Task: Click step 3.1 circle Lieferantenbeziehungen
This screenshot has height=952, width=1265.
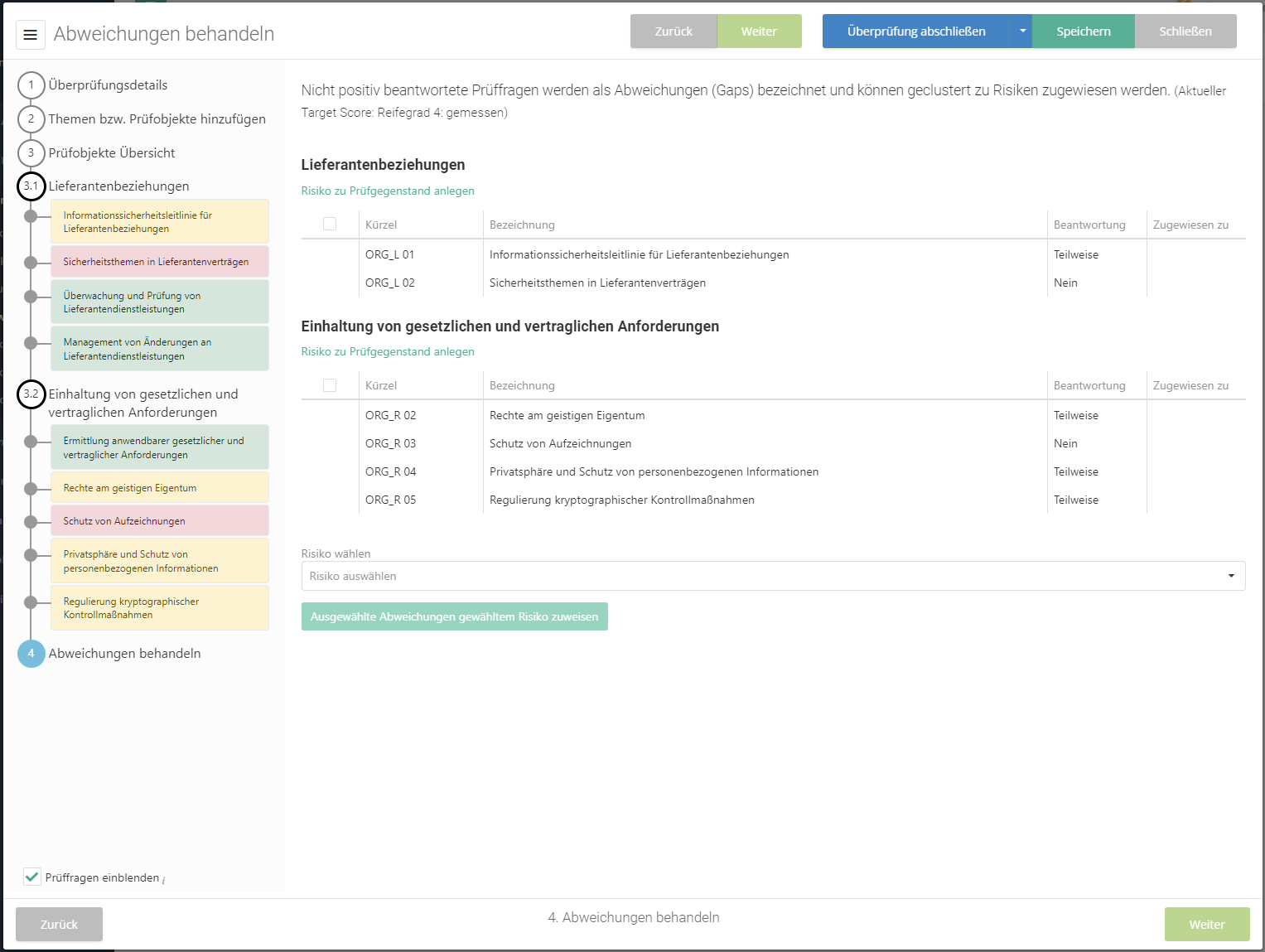Action: tap(31, 186)
